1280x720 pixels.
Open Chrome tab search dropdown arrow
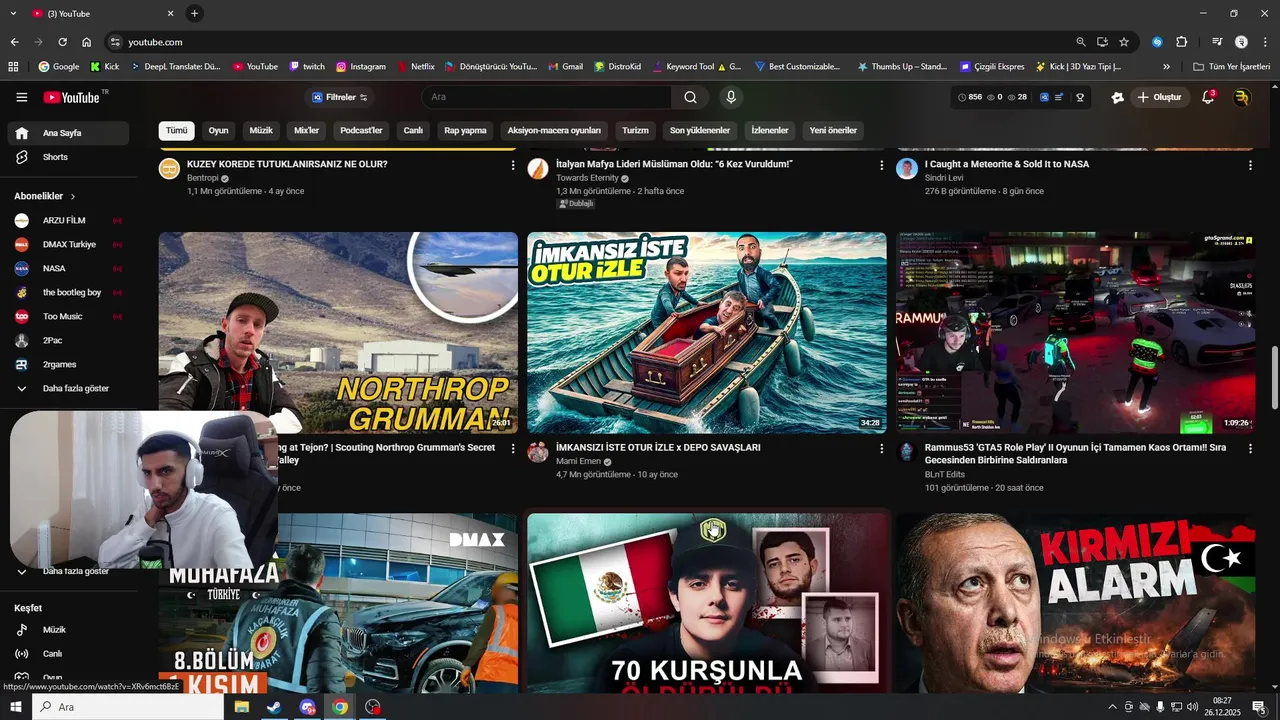click(13, 13)
